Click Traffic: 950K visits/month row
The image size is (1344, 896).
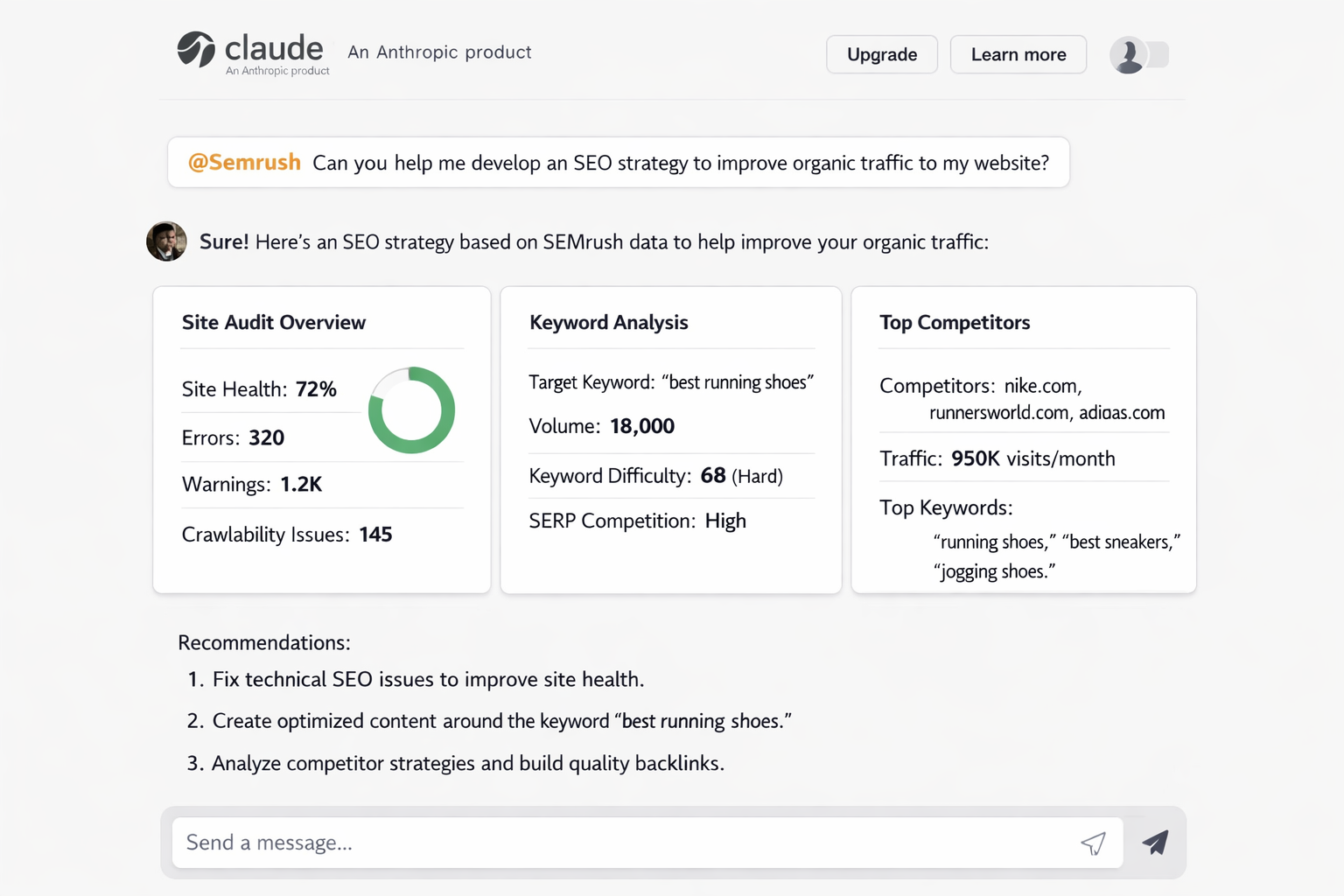coord(997,458)
